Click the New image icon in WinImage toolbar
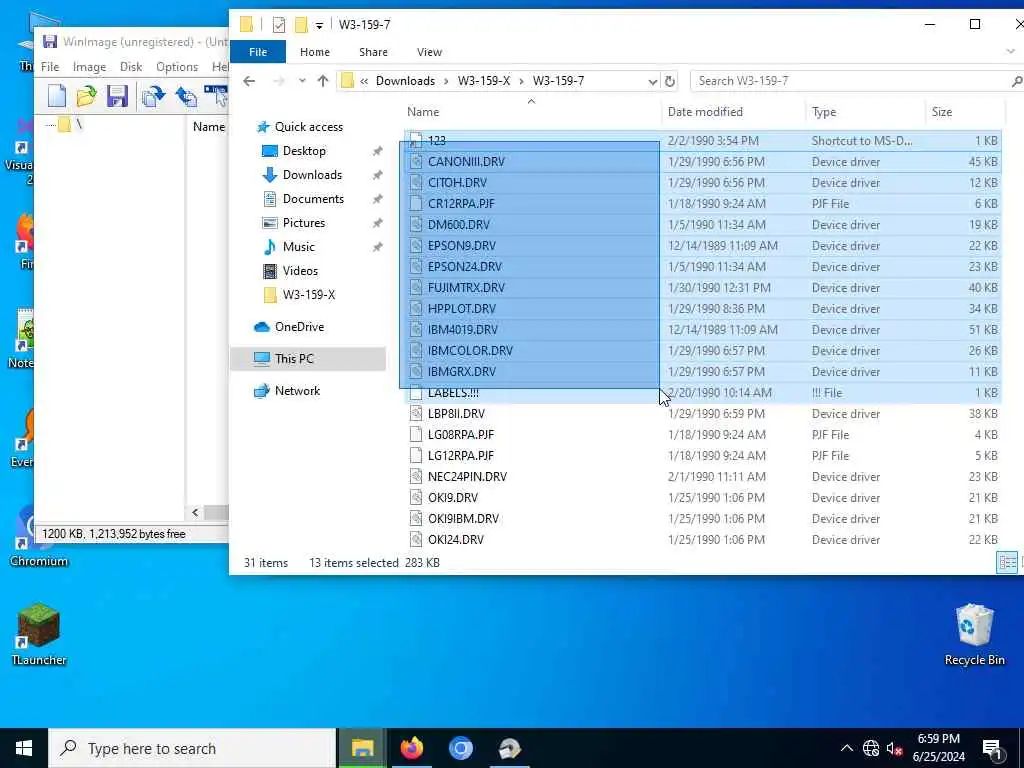Screen dimensions: 1024x768 [x=57, y=96]
